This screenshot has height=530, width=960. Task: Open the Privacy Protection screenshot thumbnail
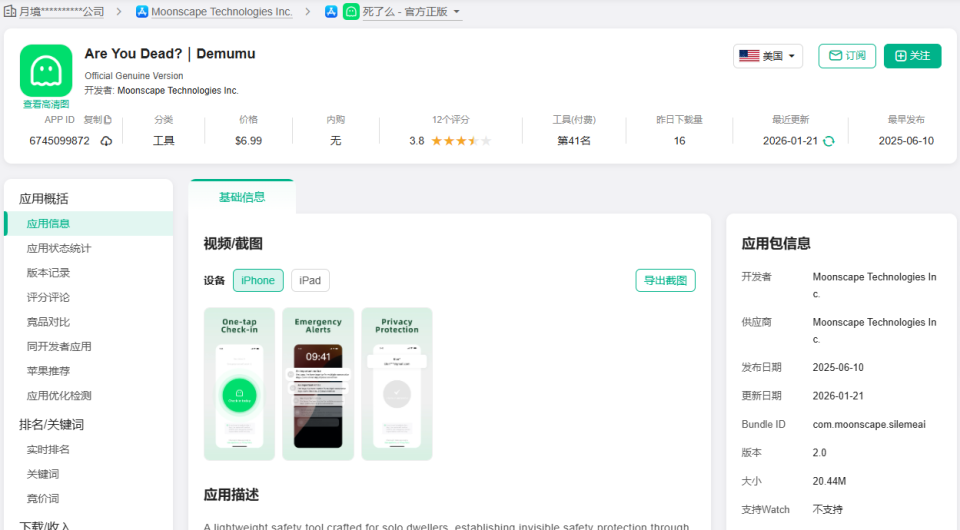pos(397,384)
